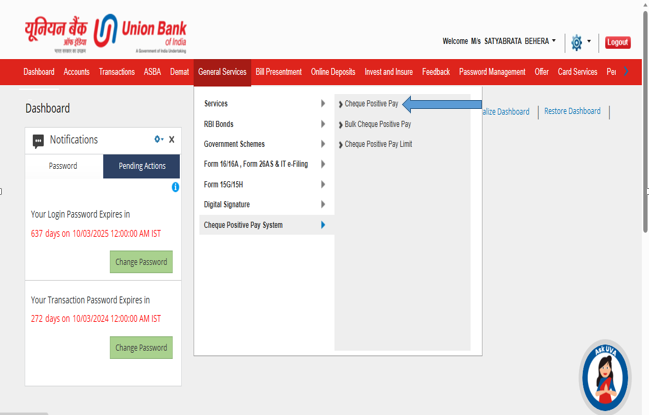Switch to the Pending Actions tab
Screen dimensions: 649x415
coord(142,166)
